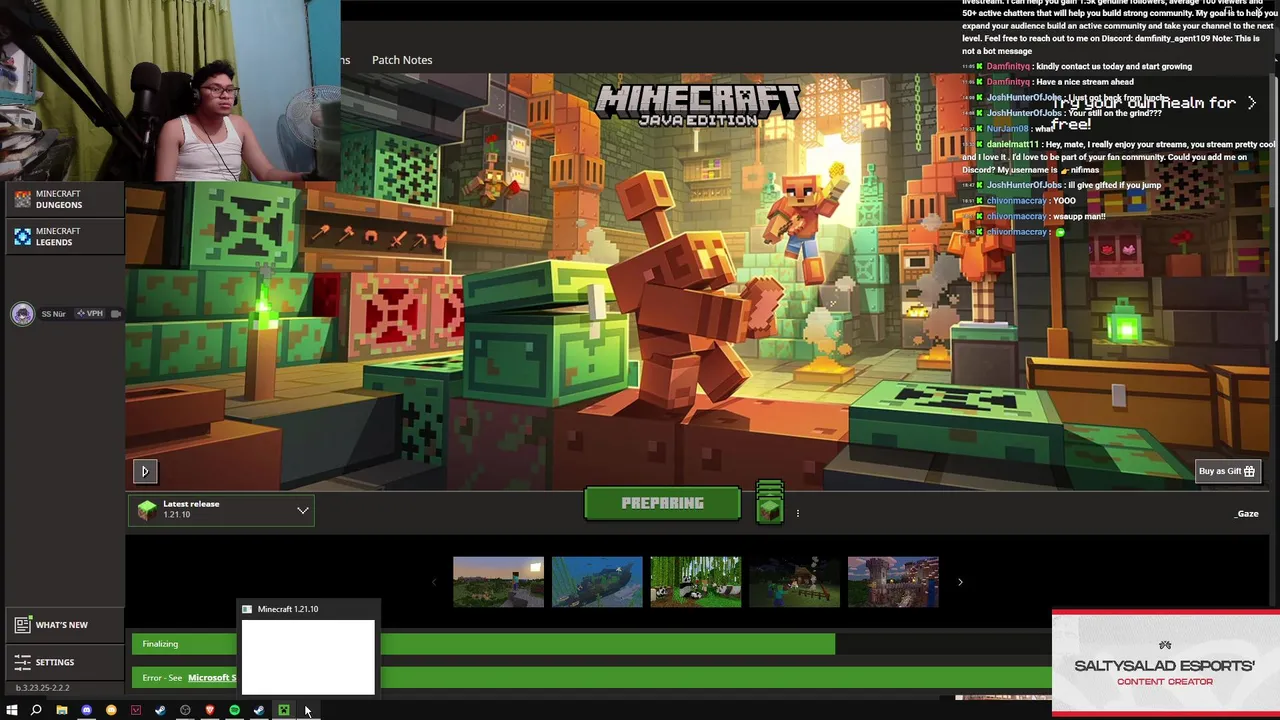Click the Minecraft Java Edition logo
Image resolution: width=1280 pixels, height=720 pixels.
[697, 104]
